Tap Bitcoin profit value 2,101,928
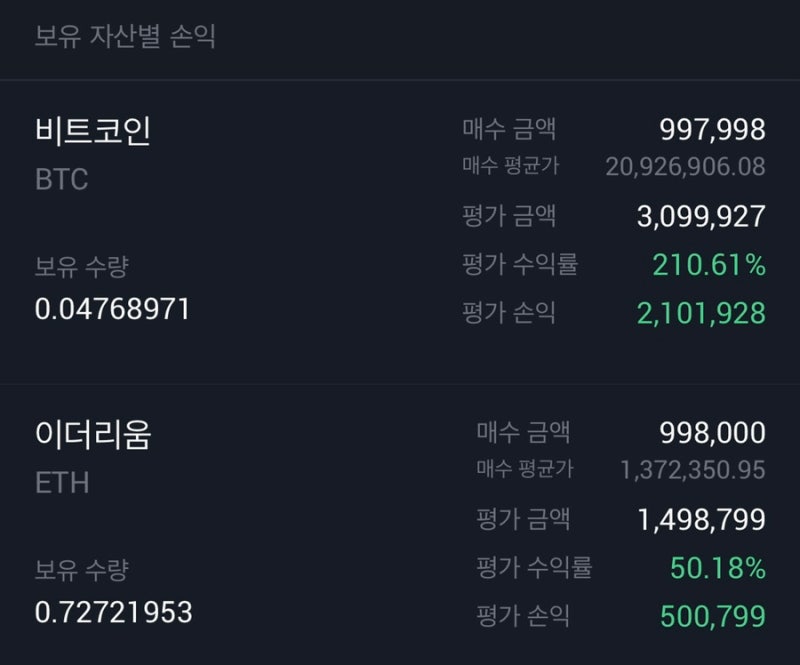800x665 pixels. [701, 313]
